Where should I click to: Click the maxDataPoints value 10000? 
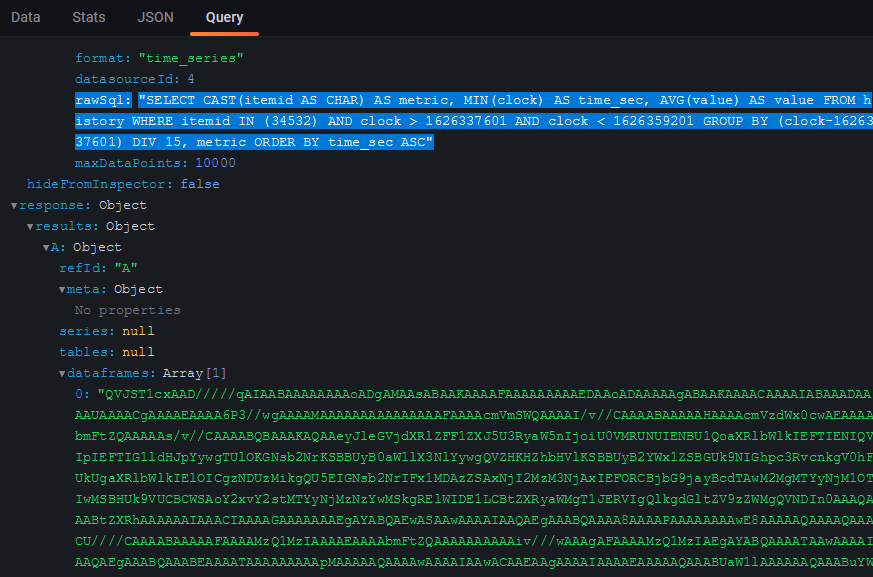[x=216, y=162]
